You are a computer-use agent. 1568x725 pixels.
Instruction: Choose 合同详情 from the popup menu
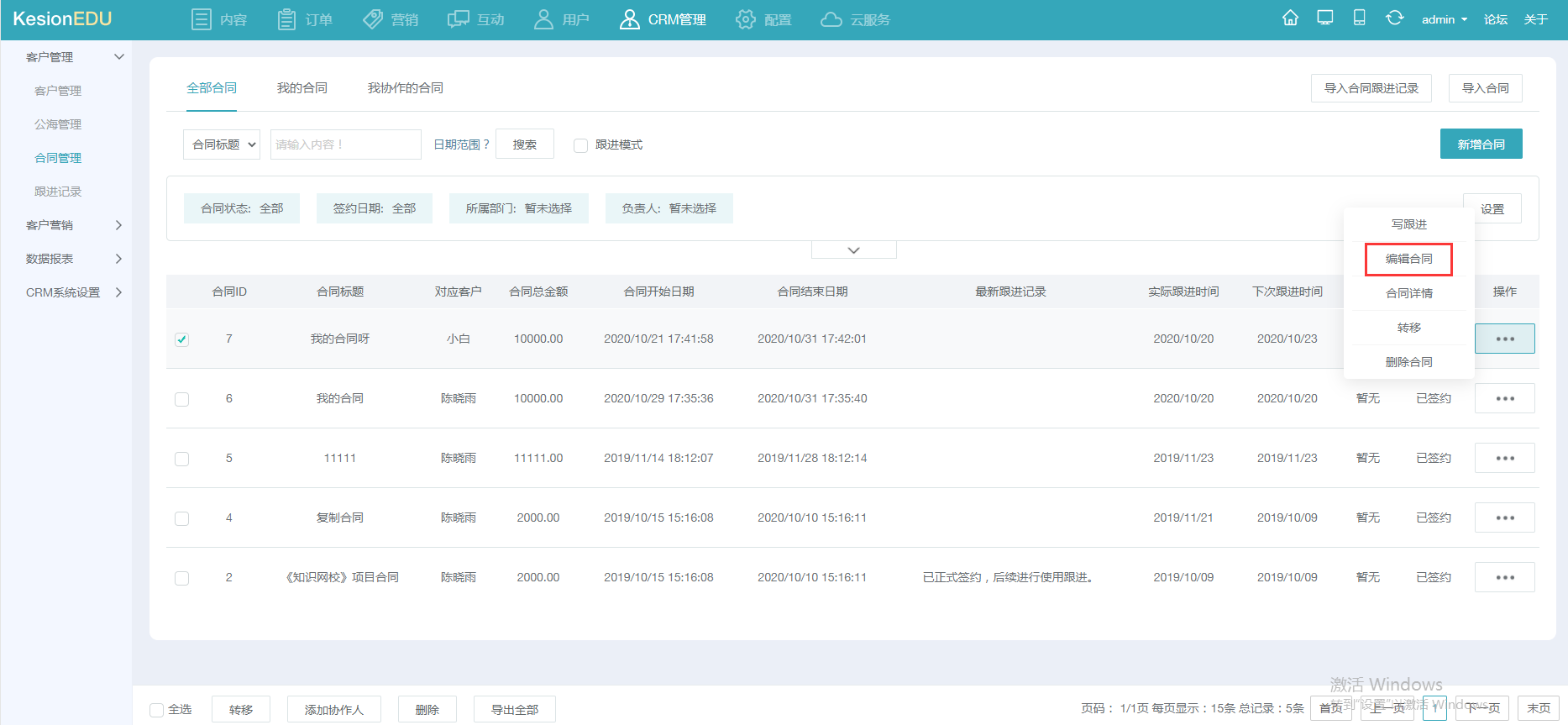click(x=1409, y=293)
